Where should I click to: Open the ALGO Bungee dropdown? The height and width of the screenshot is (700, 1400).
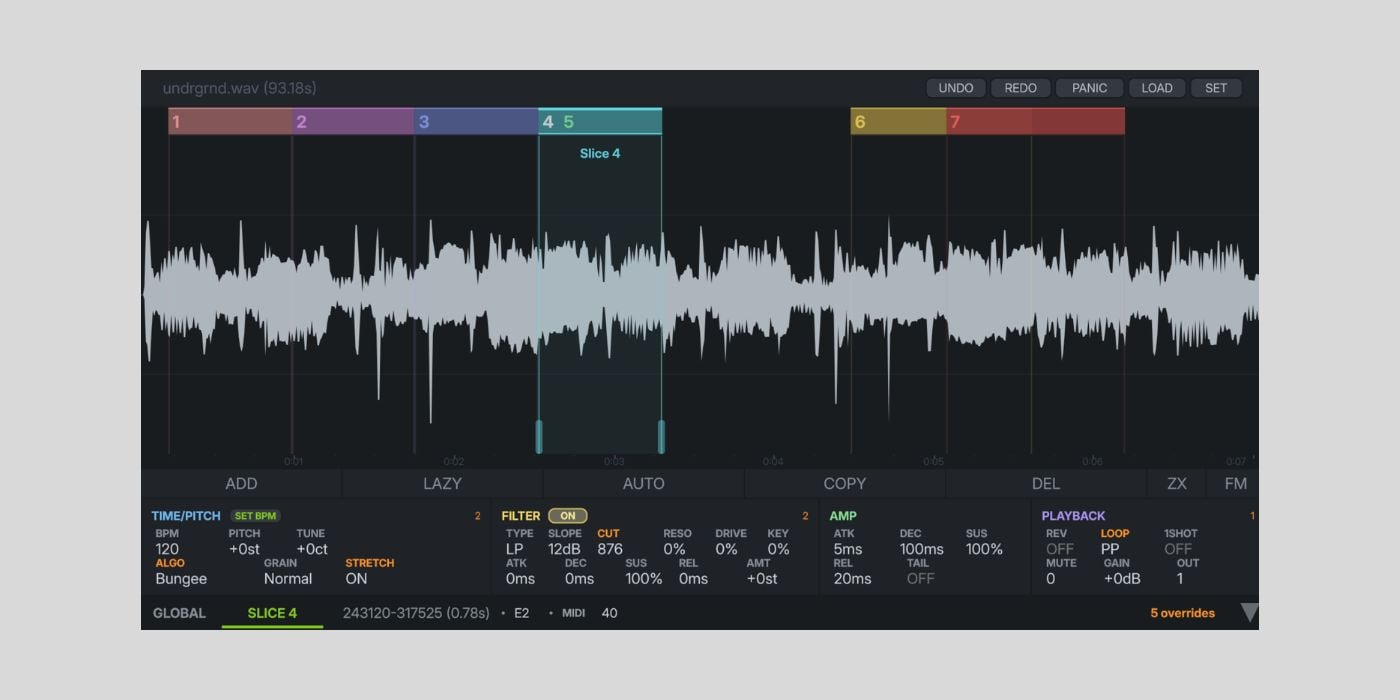[x=181, y=579]
